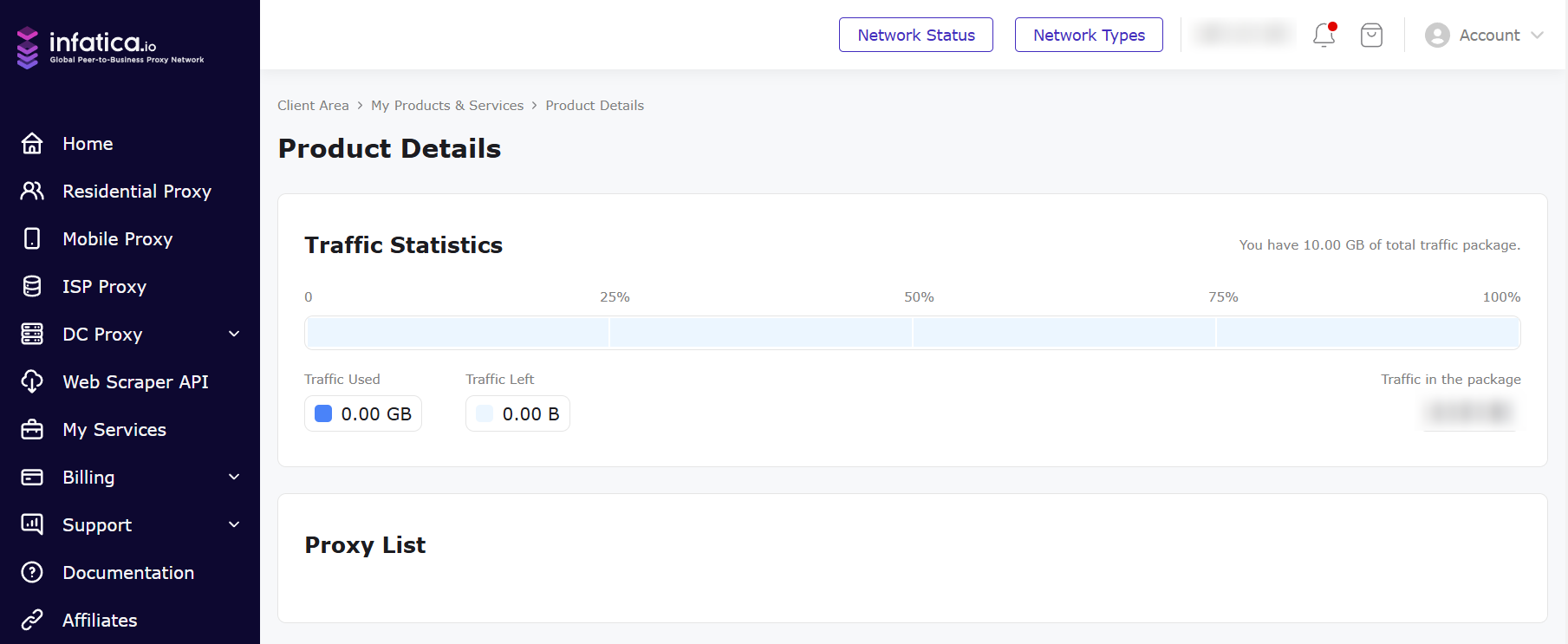This screenshot has width=1568, height=644.
Task: Open Documentation from sidebar
Action: point(130,572)
